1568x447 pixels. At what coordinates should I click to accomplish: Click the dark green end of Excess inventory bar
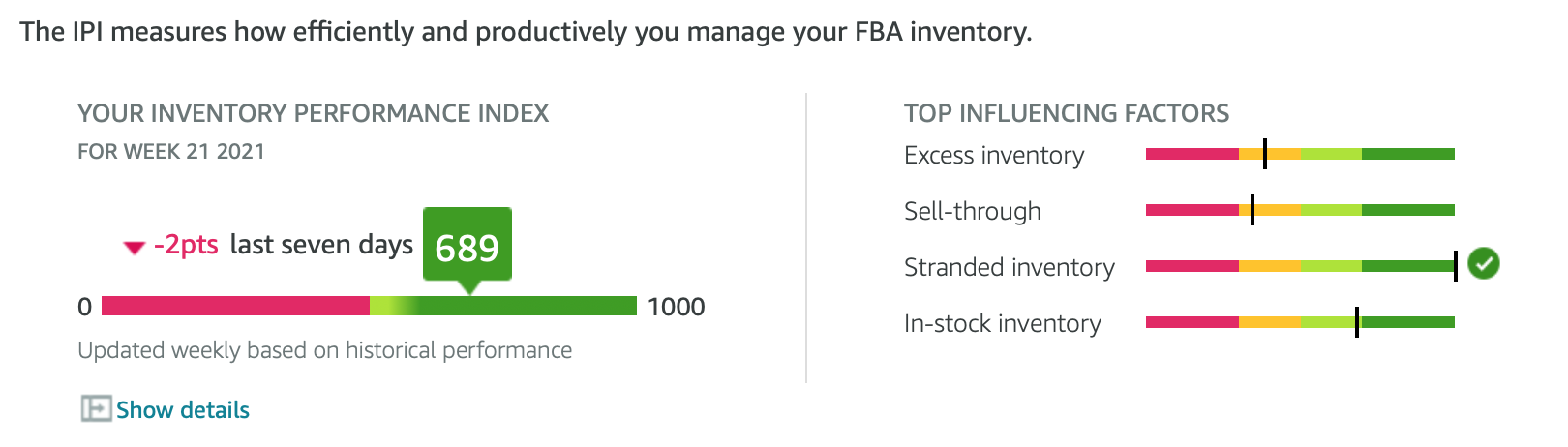pyautogui.click(x=1408, y=154)
